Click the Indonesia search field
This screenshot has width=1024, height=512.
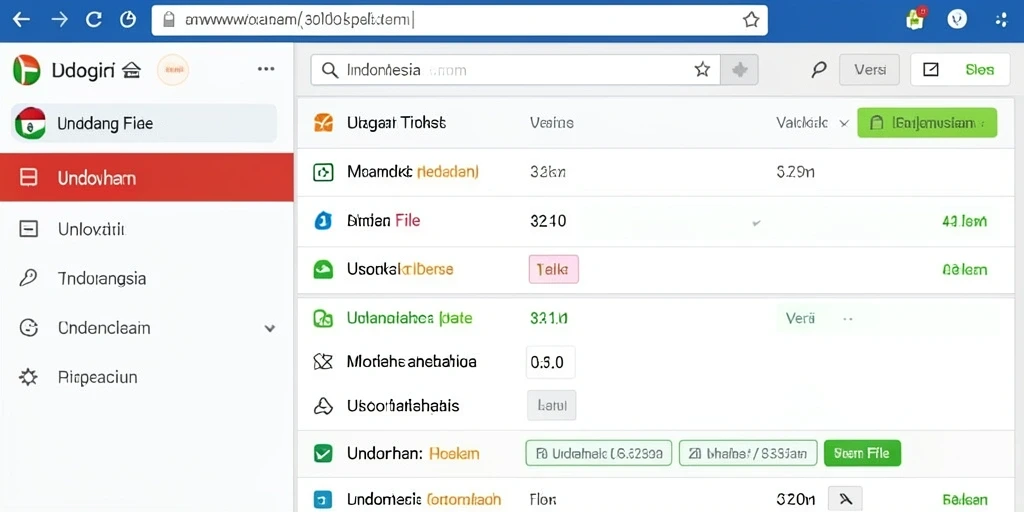pyautogui.click(x=515, y=70)
